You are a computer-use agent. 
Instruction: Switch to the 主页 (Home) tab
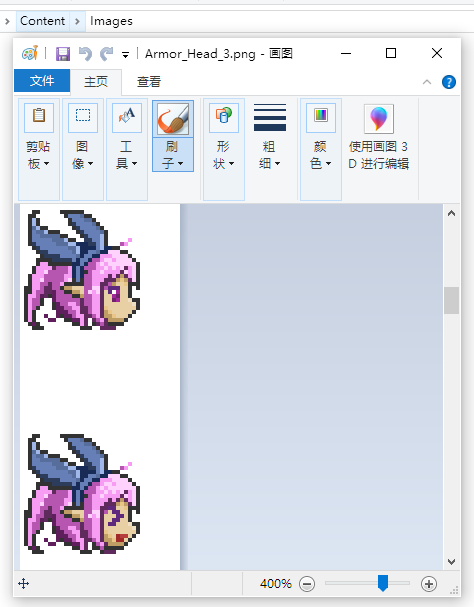[x=96, y=82]
